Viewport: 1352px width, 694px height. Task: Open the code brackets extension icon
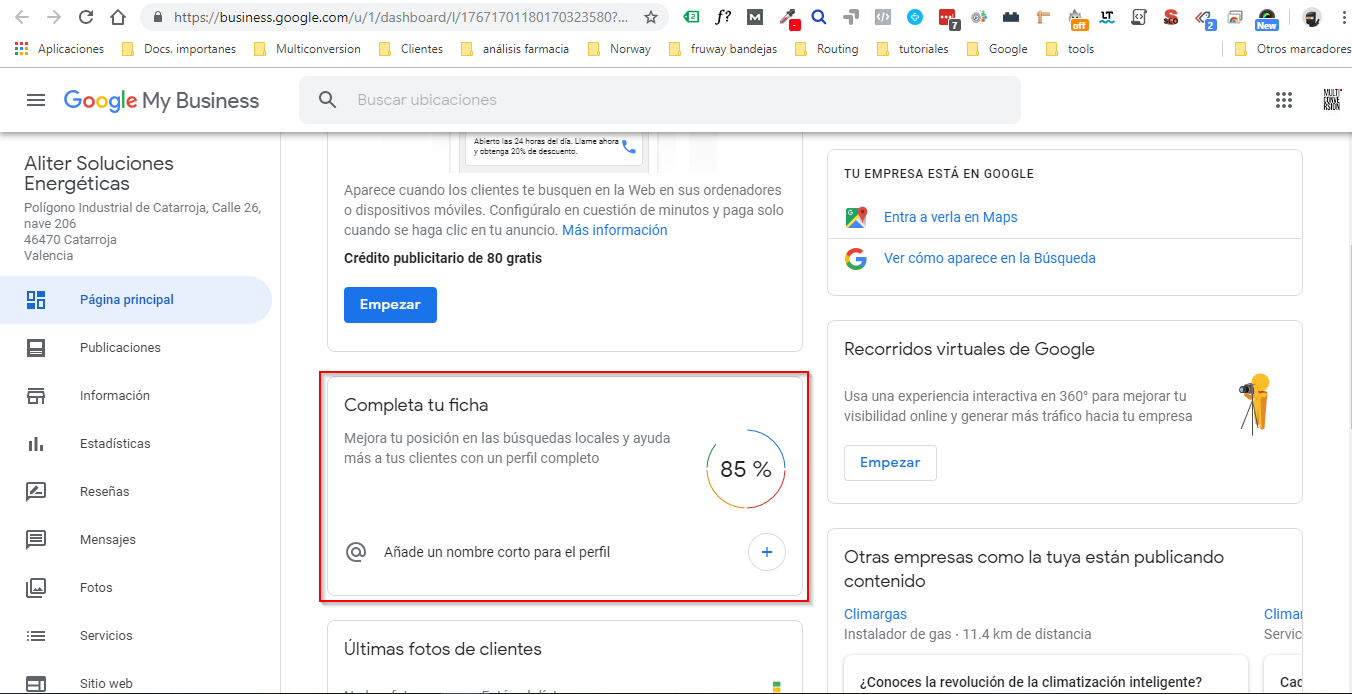tap(882, 17)
